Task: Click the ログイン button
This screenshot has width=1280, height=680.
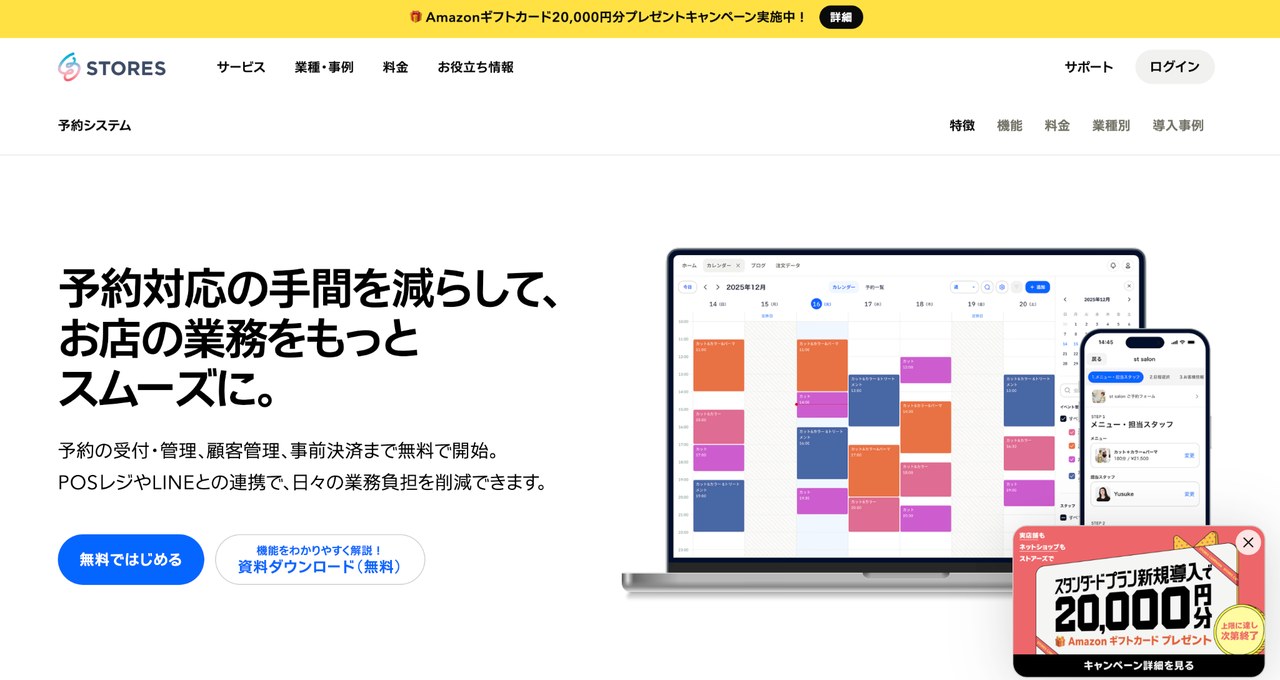Action: coord(1175,67)
